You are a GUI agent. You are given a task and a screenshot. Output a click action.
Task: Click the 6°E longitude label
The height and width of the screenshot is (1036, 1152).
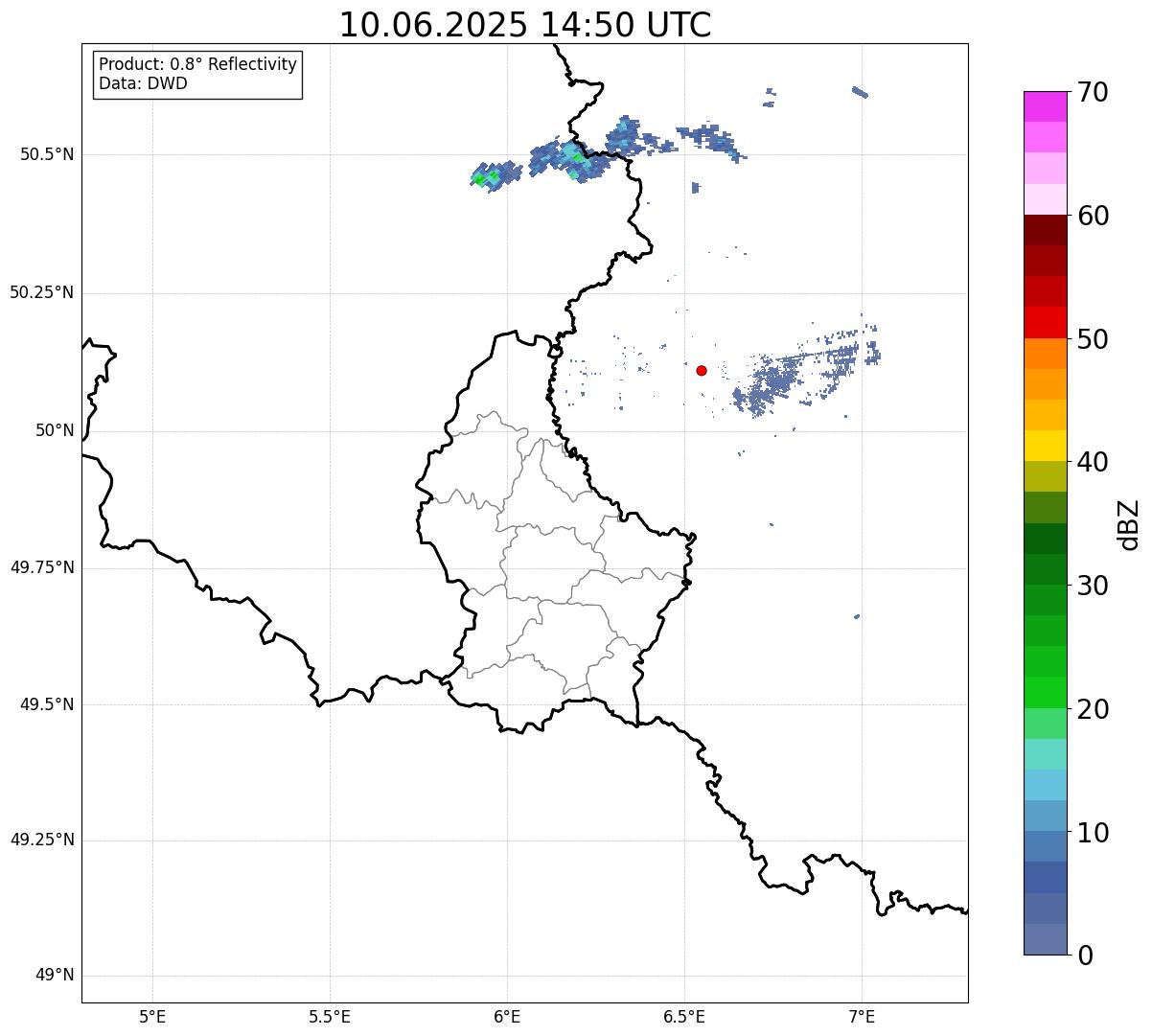click(x=507, y=1016)
